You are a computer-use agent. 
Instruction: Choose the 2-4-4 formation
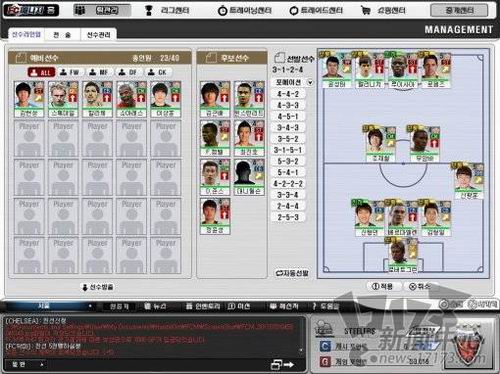pos(288,206)
